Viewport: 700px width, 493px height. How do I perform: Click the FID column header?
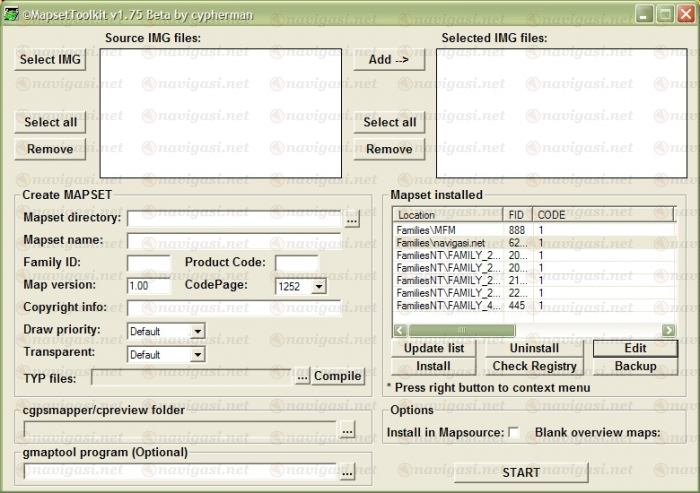(517, 214)
